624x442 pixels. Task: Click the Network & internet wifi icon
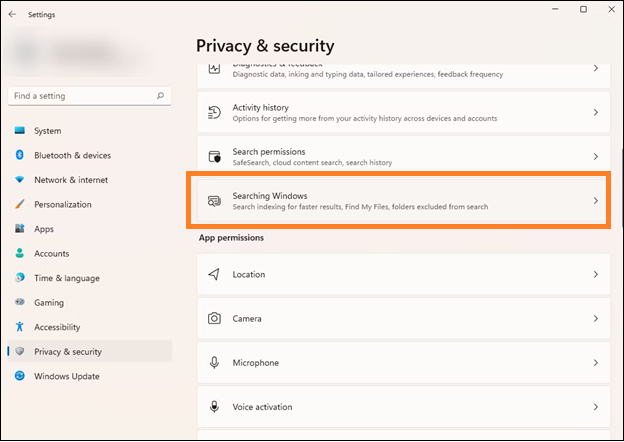tap(20, 180)
